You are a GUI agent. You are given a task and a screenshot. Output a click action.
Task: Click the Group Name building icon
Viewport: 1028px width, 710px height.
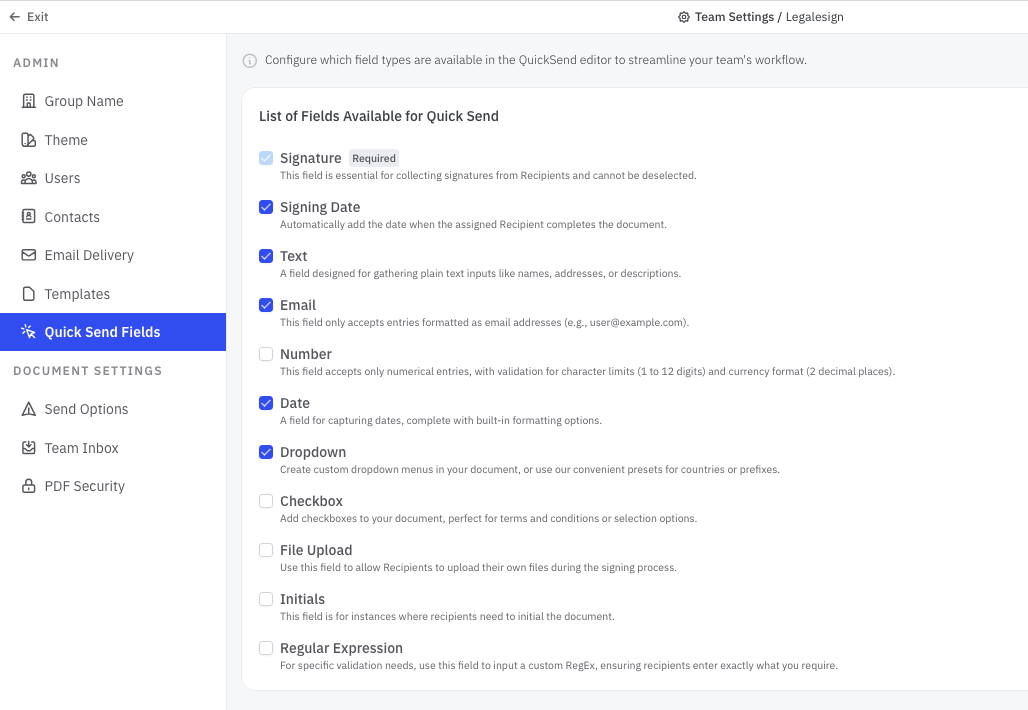point(29,101)
